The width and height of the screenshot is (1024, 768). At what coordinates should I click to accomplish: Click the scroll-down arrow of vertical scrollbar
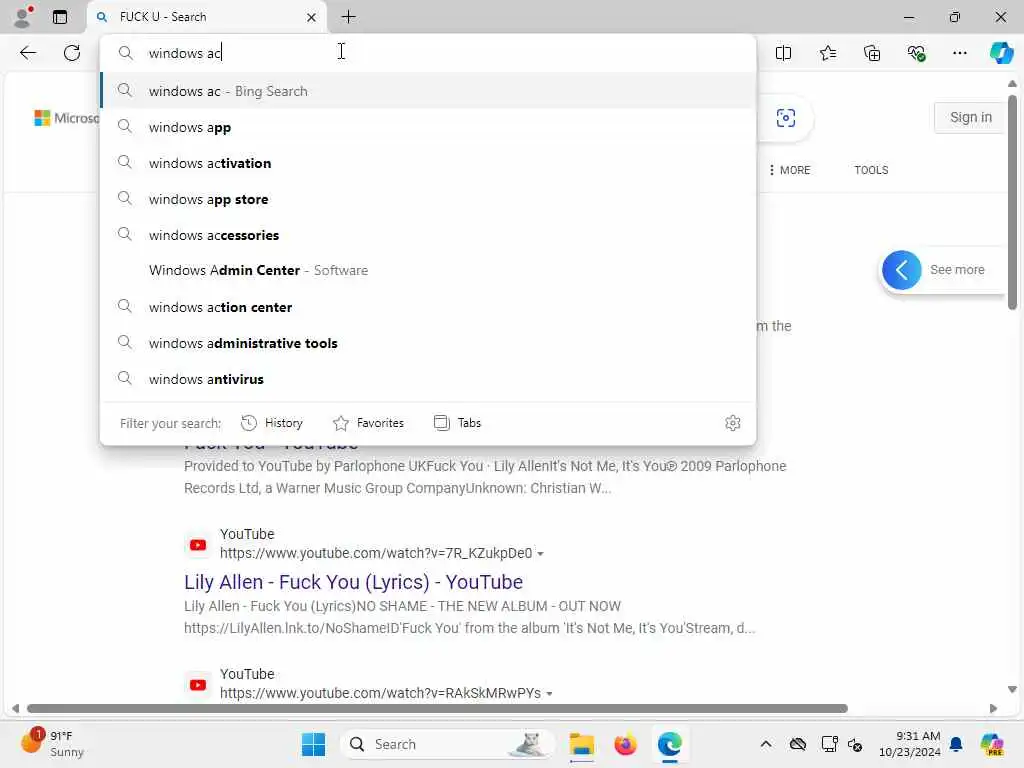click(1012, 690)
